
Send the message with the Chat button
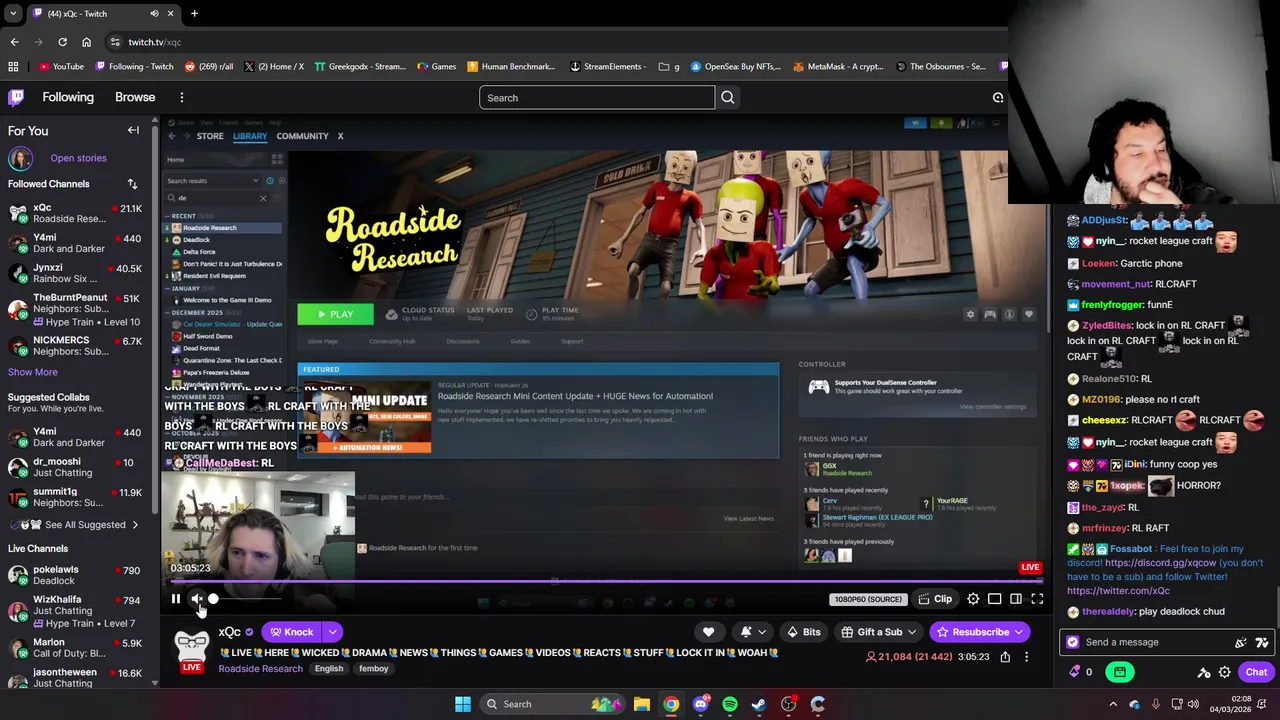coord(1256,672)
